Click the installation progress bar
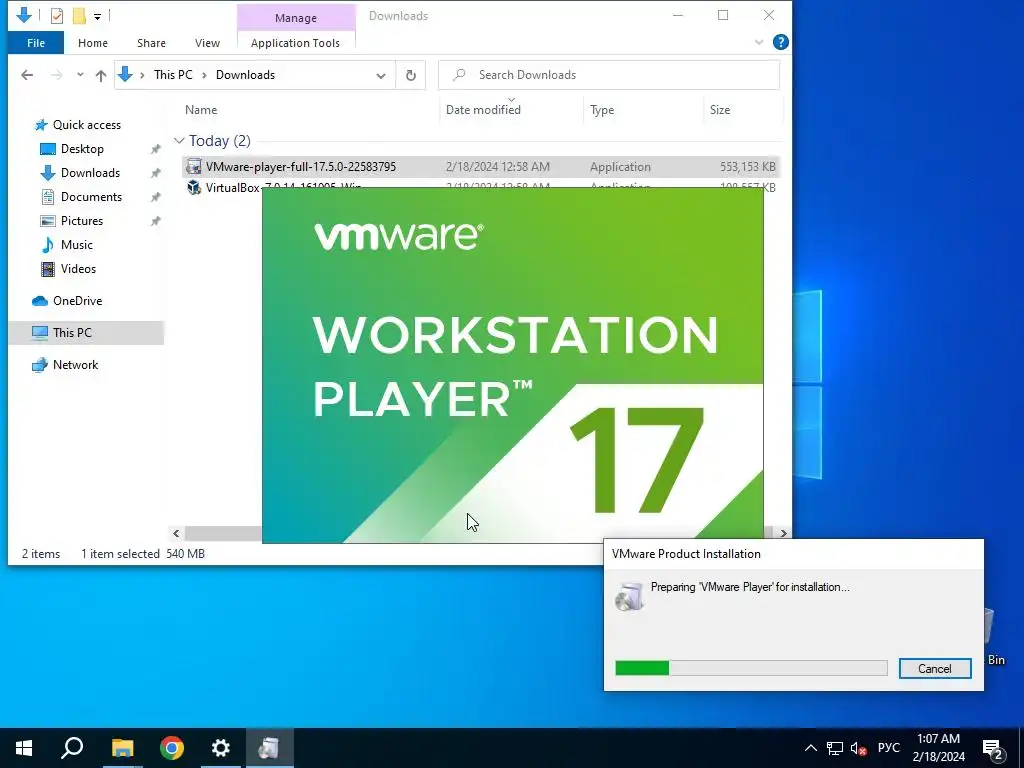This screenshot has width=1024, height=768. [751, 668]
